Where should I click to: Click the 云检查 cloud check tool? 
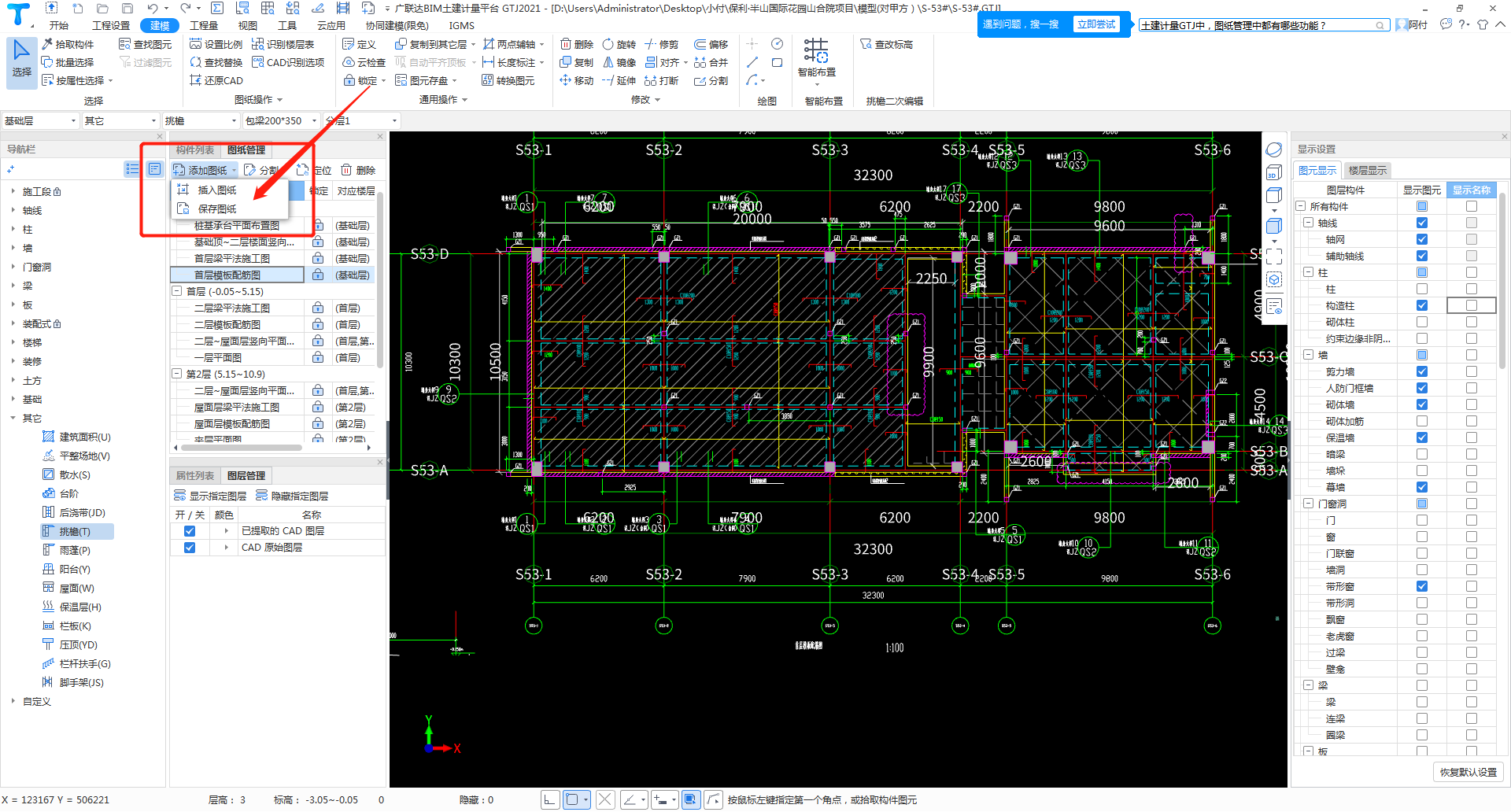tap(364, 62)
